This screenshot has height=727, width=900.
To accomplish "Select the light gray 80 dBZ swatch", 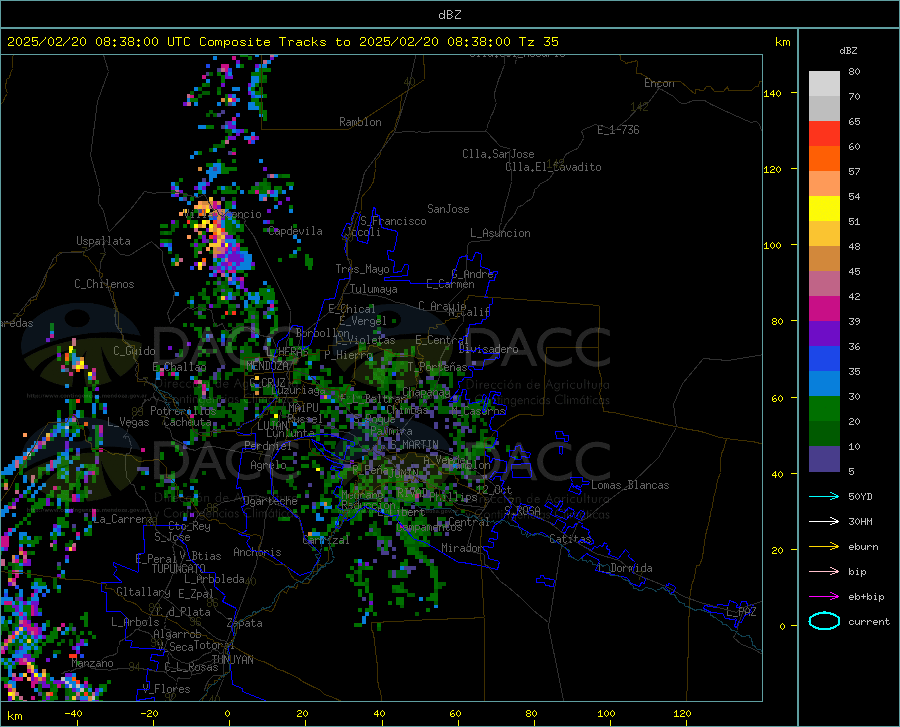I will [x=824, y=84].
